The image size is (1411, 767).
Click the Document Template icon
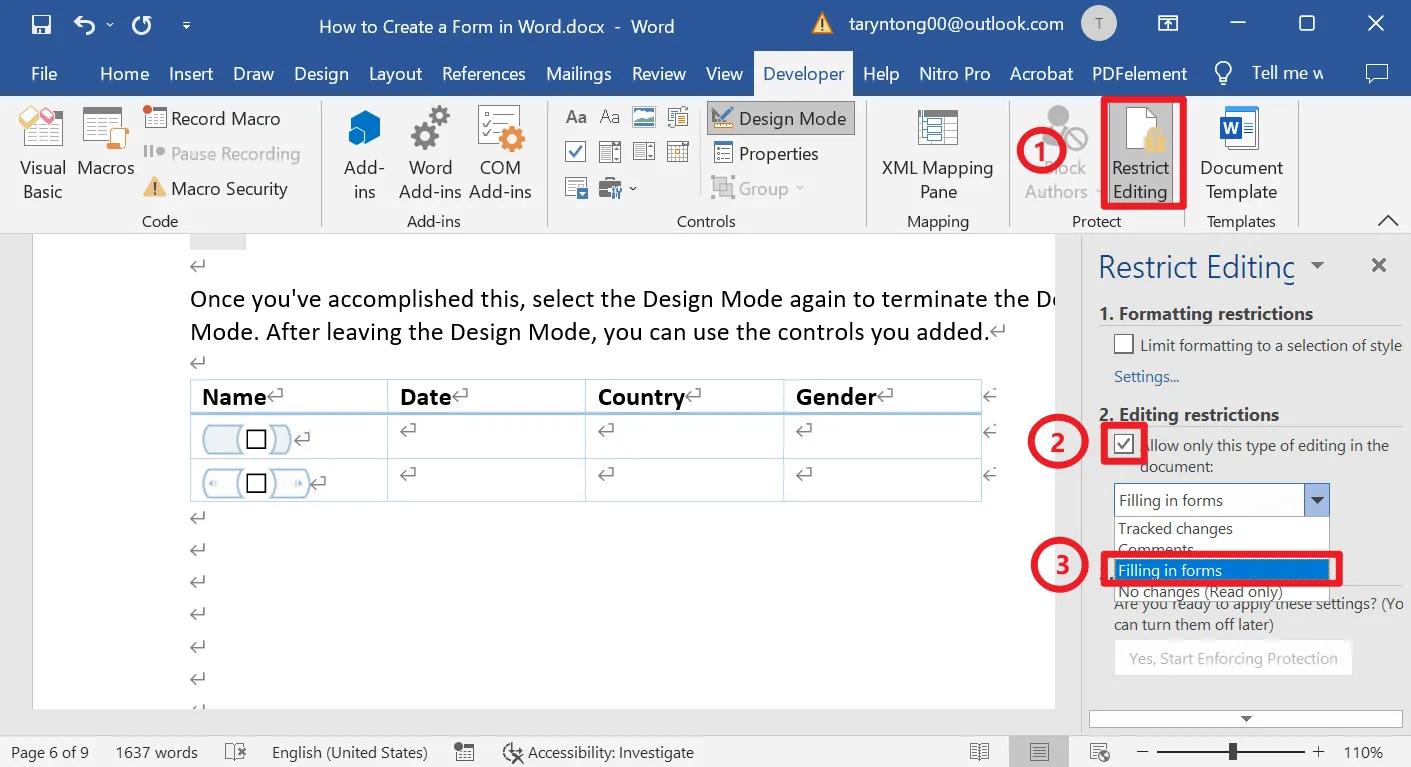tap(1240, 152)
